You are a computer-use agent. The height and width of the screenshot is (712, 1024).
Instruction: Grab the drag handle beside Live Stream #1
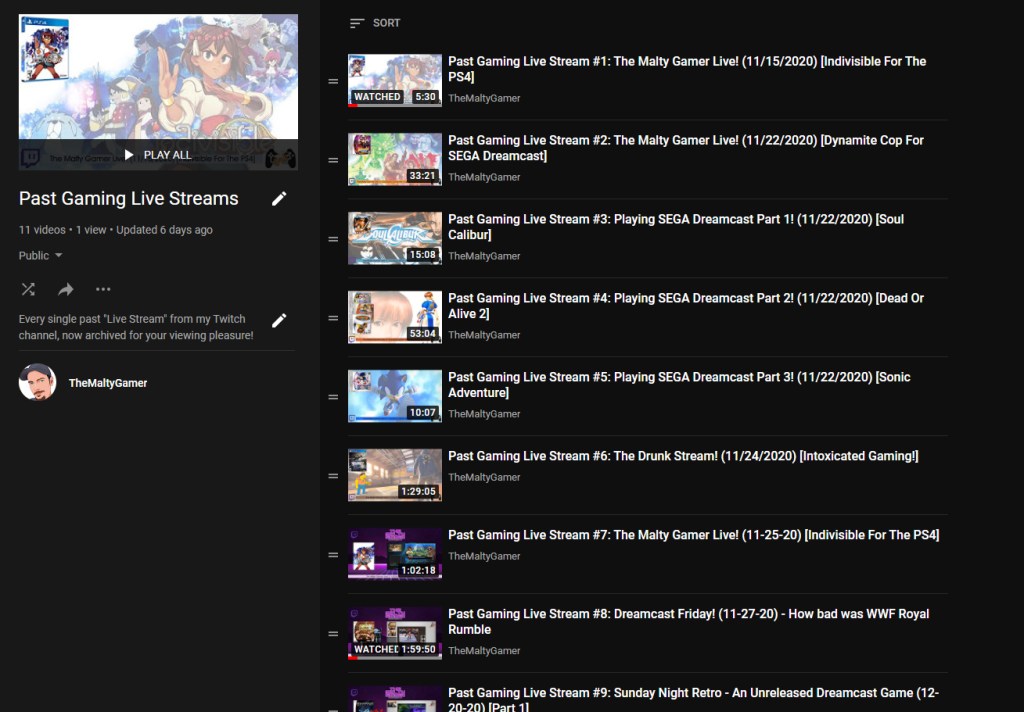point(333,82)
